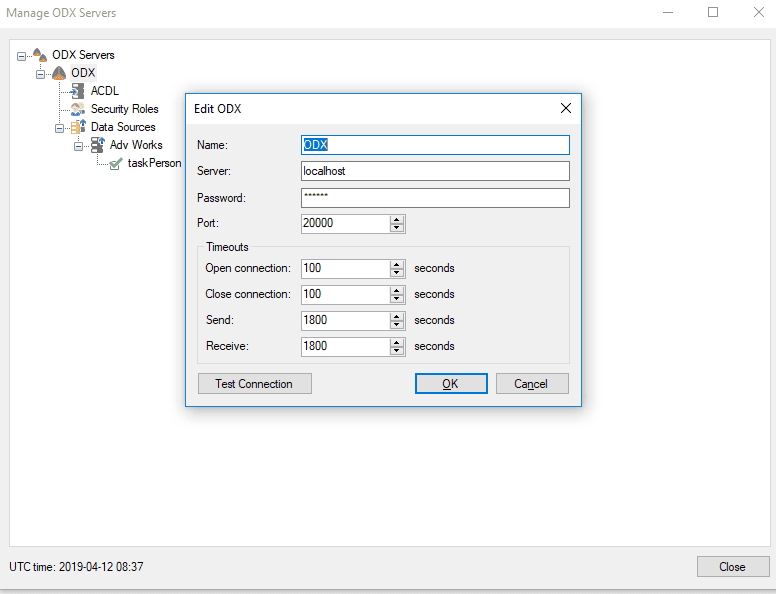The width and height of the screenshot is (776, 594).
Task: Click the Port number field
Action: pos(345,223)
